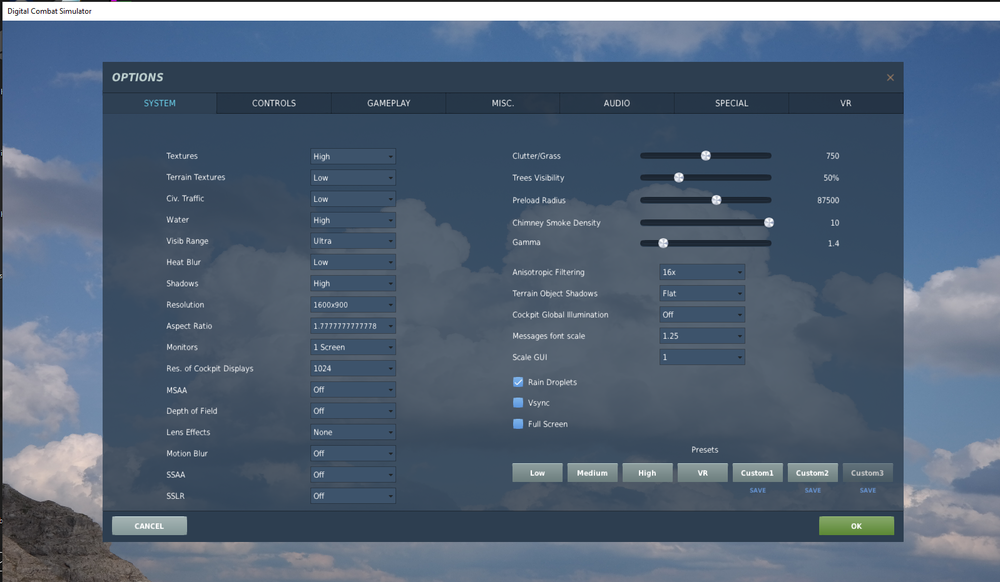The height and width of the screenshot is (582, 1000).
Task: Open the Textures quality dropdown
Action: [x=352, y=156]
